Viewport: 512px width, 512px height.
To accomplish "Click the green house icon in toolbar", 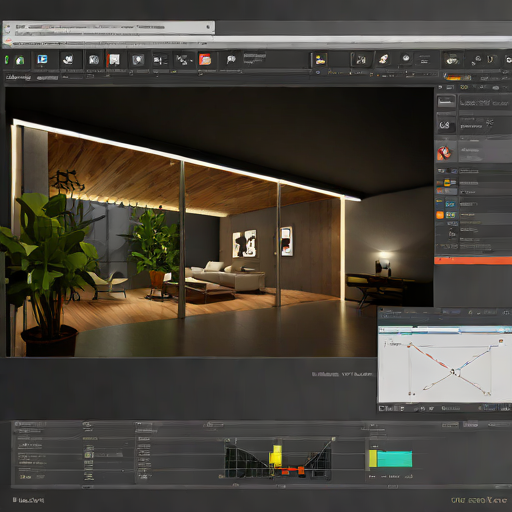I will (20, 60).
